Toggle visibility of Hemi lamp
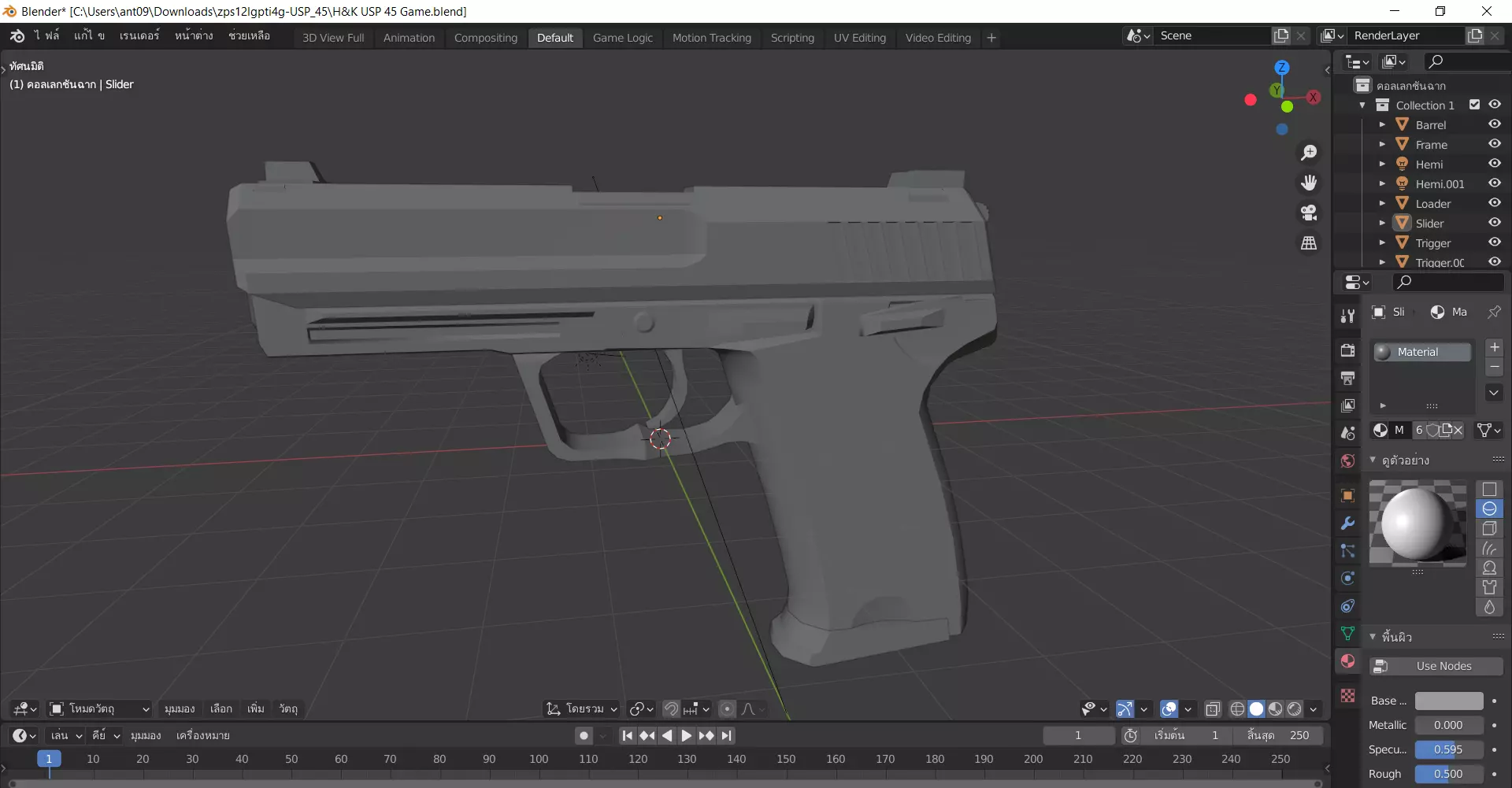This screenshot has width=1512, height=788. click(1494, 164)
